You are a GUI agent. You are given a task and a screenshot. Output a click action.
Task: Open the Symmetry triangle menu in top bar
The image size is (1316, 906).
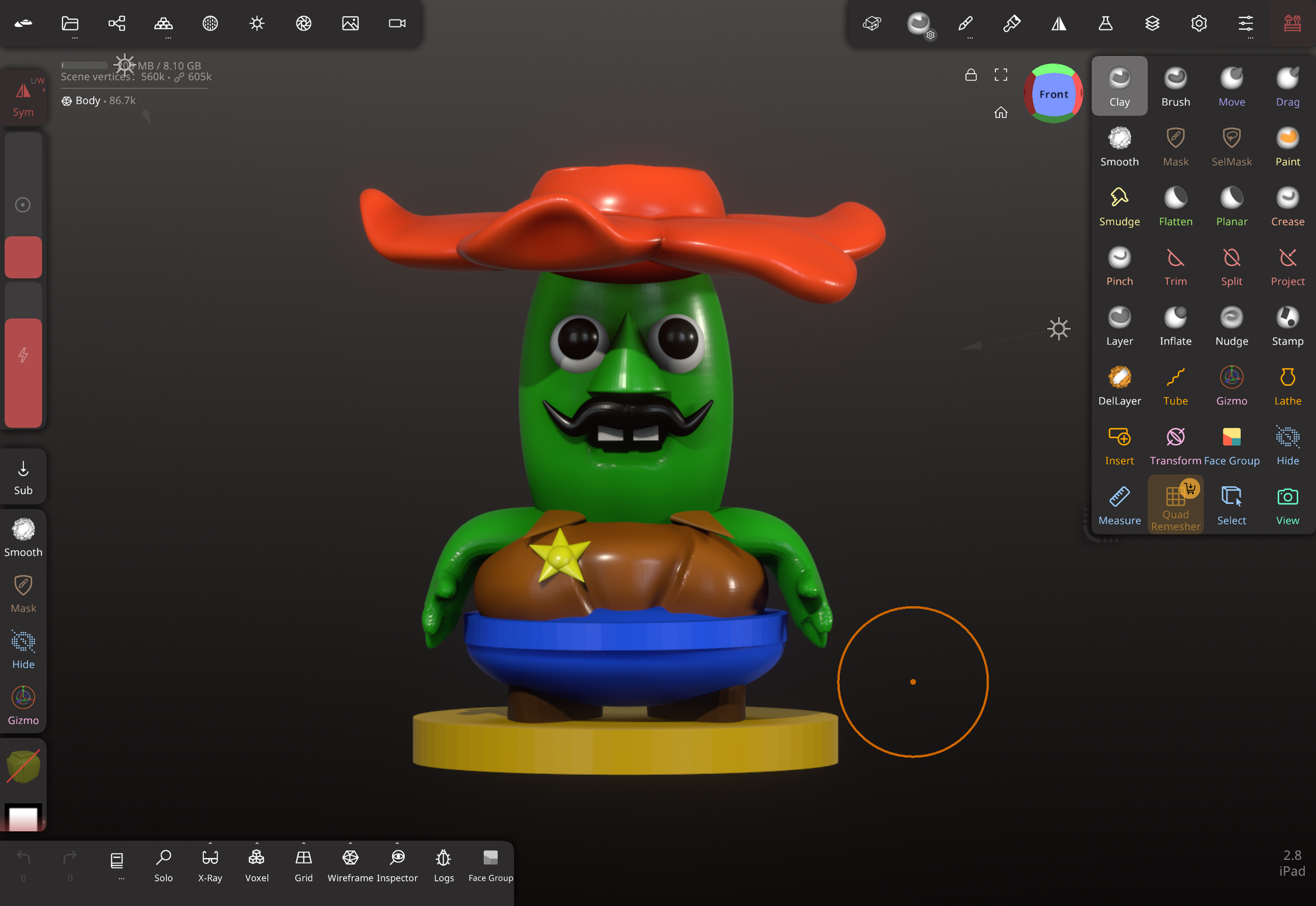click(1059, 23)
